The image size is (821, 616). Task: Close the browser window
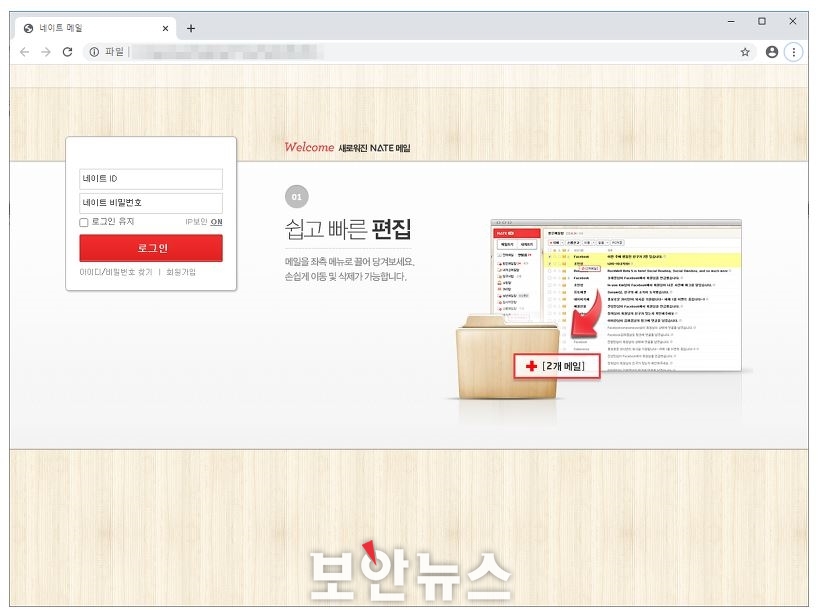click(793, 21)
